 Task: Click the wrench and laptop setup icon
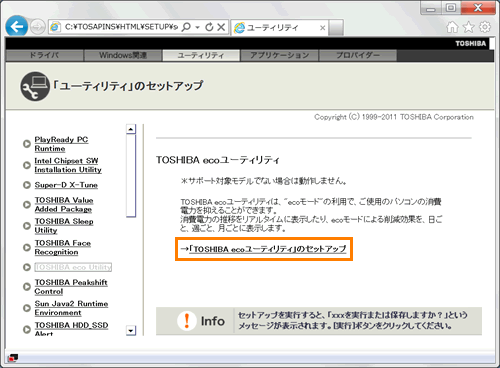(35, 86)
